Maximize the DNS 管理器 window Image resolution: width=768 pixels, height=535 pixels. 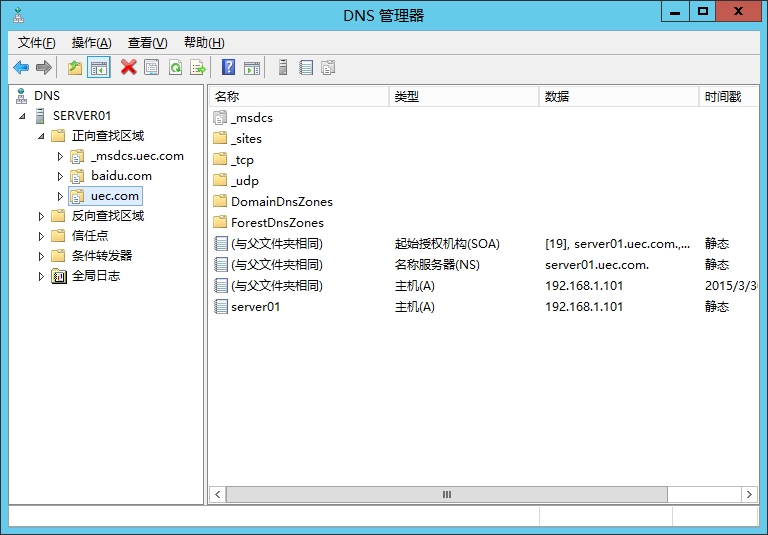point(702,12)
